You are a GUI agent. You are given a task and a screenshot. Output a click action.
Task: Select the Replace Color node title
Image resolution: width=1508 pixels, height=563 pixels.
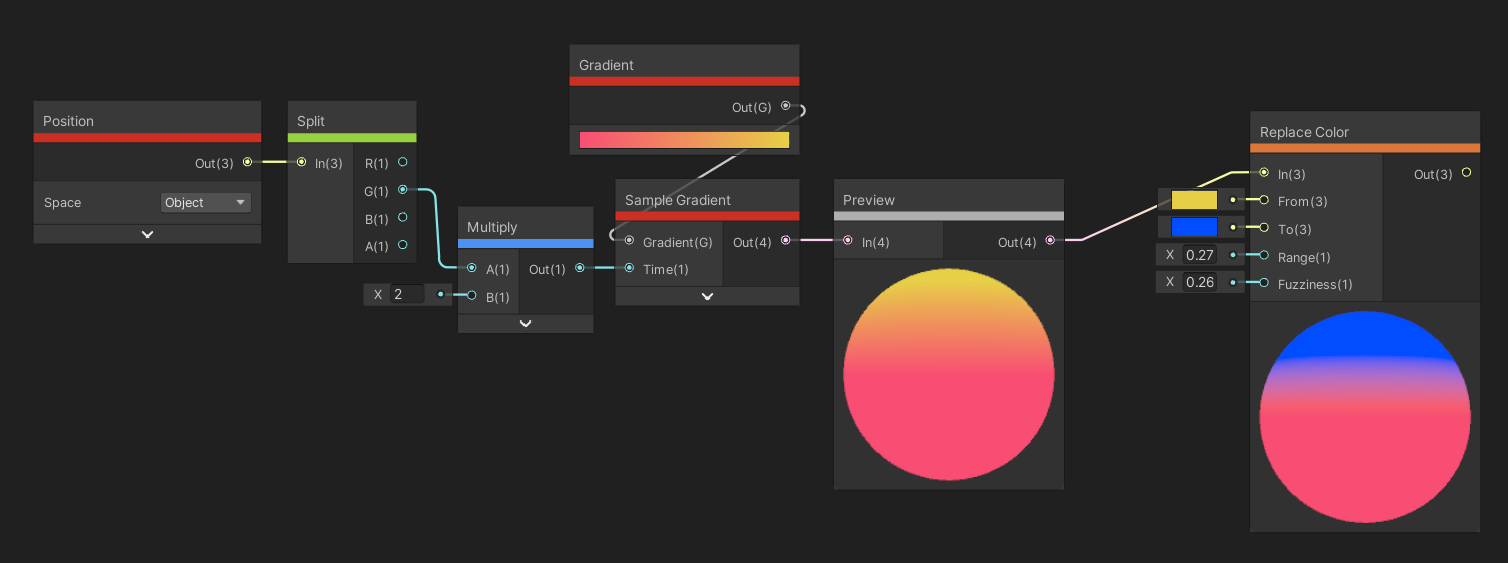coord(1304,132)
